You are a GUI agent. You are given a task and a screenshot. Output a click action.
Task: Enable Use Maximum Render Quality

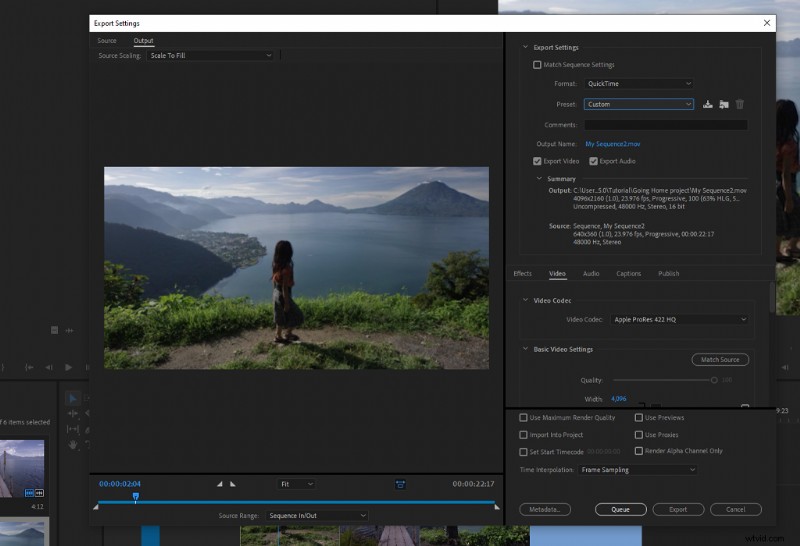pyautogui.click(x=523, y=417)
